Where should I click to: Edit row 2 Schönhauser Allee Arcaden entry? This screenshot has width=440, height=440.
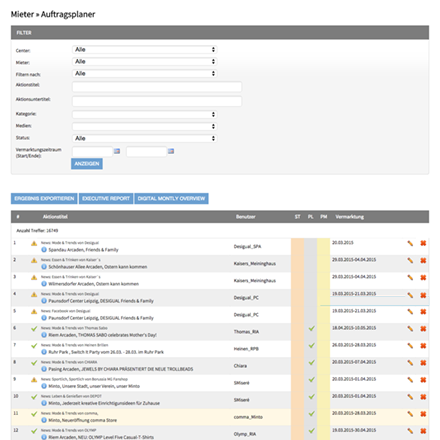tap(410, 260)
